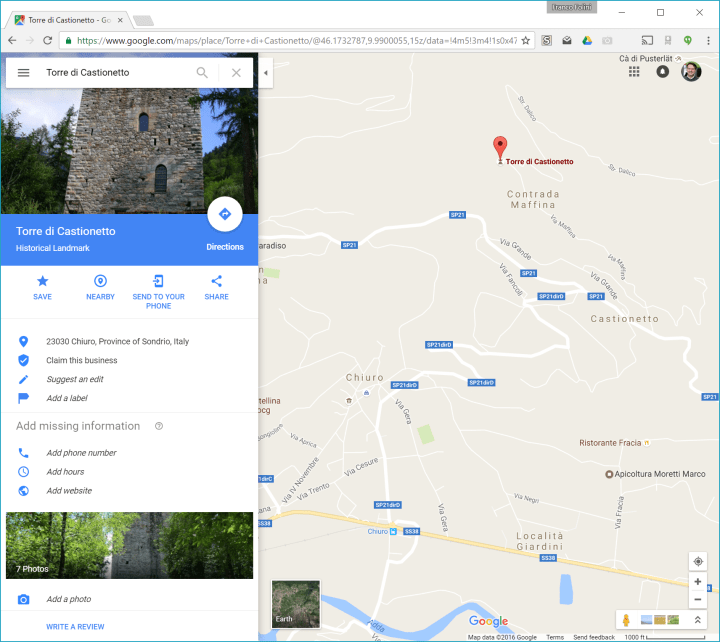This screenshot has width=720, height=642.
Task: Reload the page
Action: pyautogui.click(x=47, y=40)
